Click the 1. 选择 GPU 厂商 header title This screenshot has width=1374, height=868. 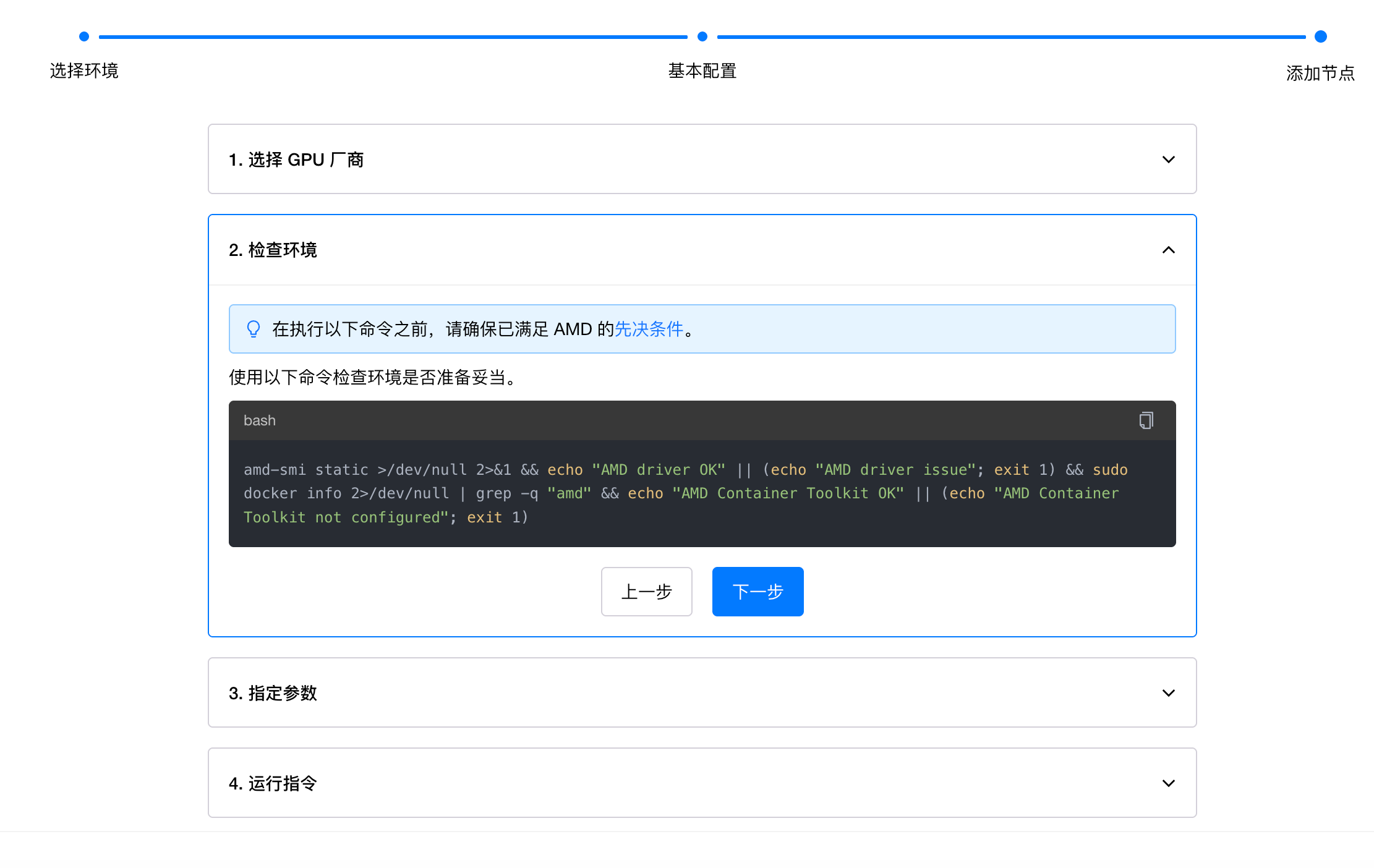[x=296, y=160]
